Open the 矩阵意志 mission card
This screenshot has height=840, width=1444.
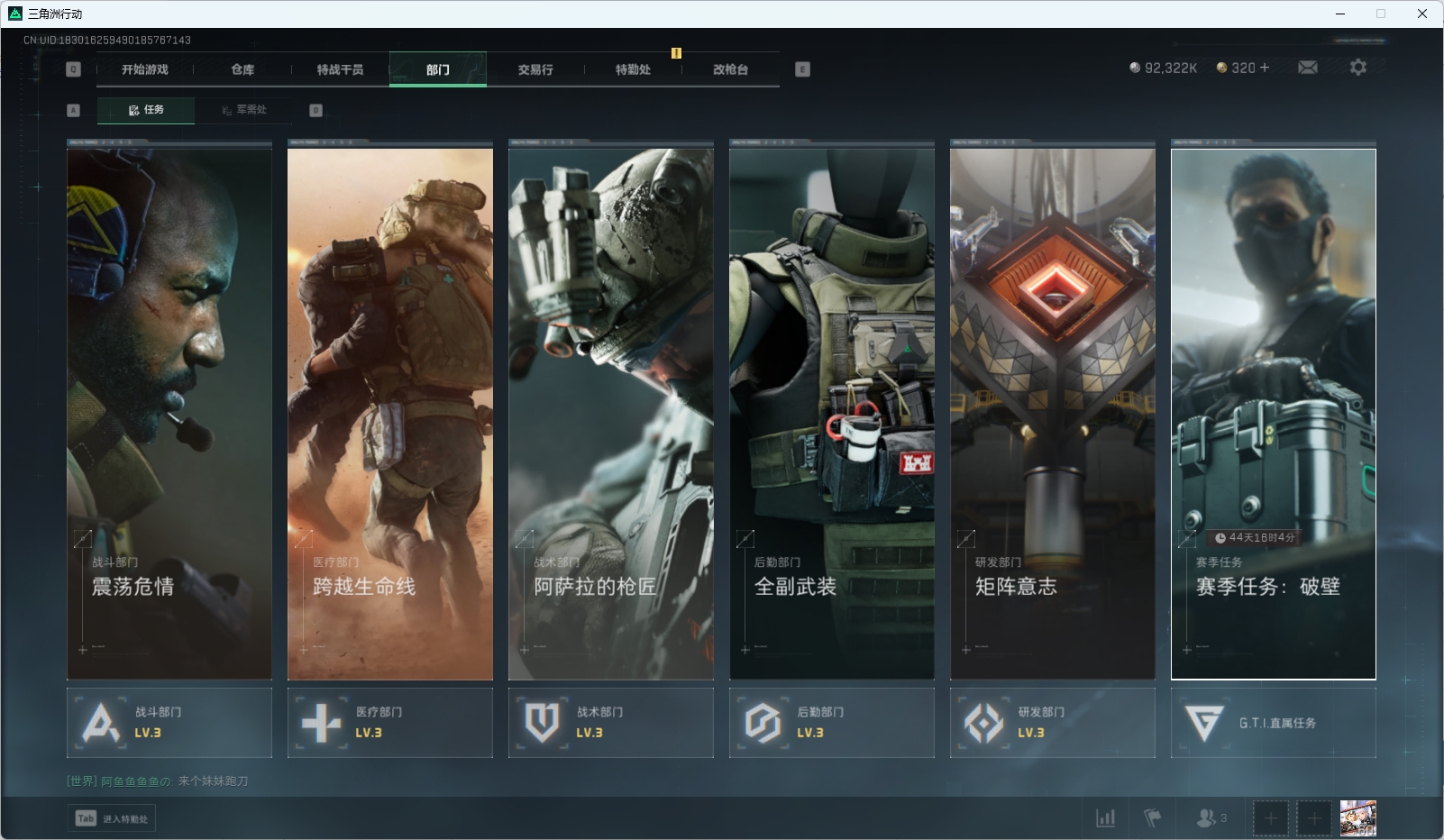click(1053, 415)
